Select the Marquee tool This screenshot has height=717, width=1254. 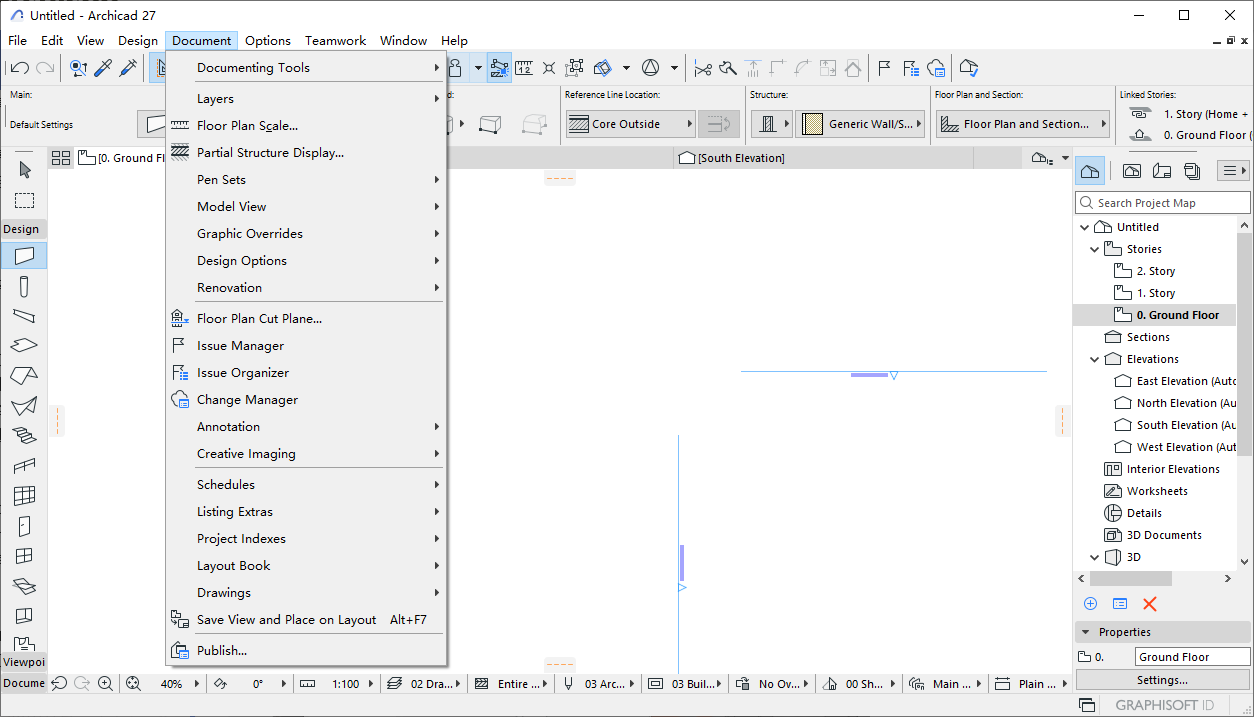tap(25, 200)
